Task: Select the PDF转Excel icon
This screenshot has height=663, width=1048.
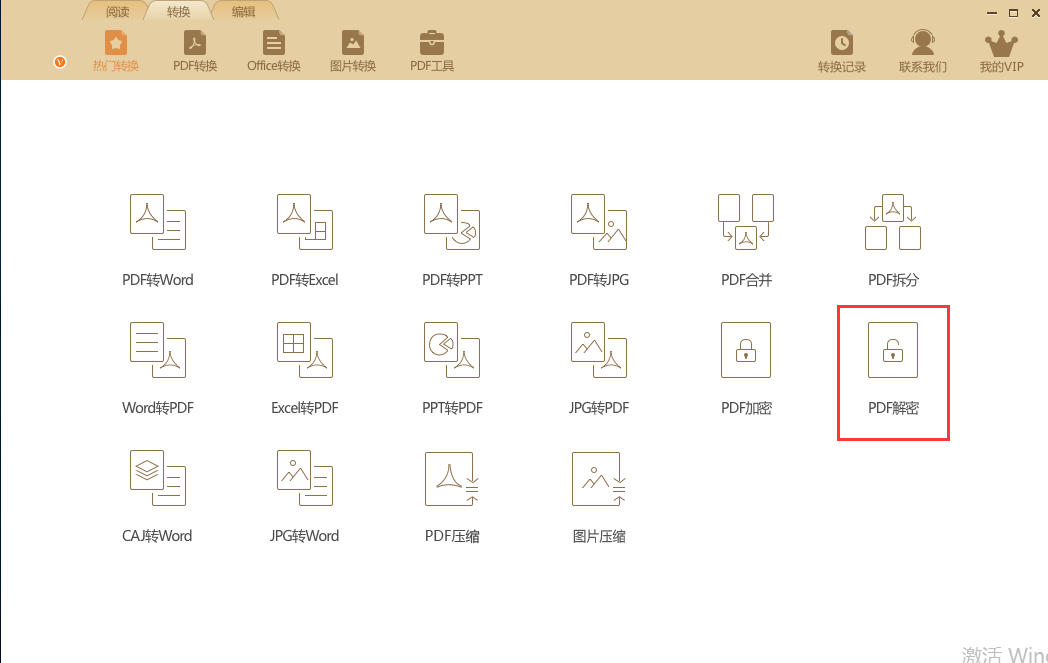Action: (305, 222)
